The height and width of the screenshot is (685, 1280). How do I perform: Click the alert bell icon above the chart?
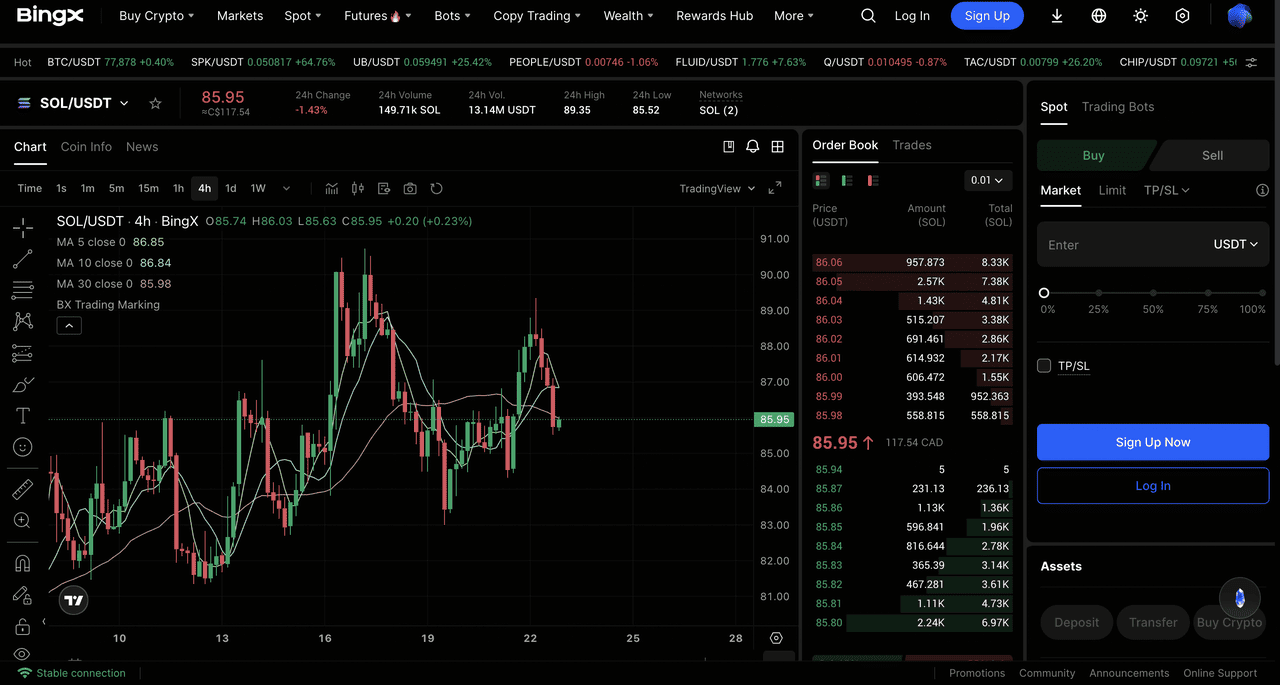click(x=753, y=147)
